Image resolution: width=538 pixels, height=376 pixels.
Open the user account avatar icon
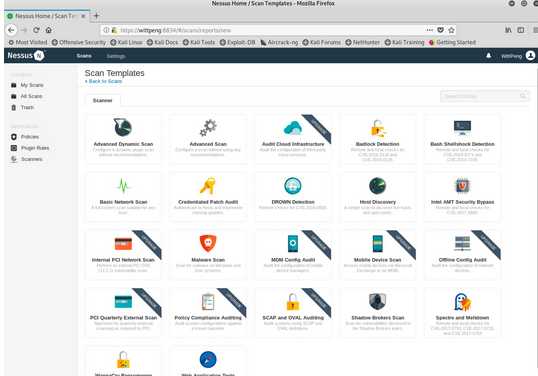pyautogui.click(x=530, y=56)
